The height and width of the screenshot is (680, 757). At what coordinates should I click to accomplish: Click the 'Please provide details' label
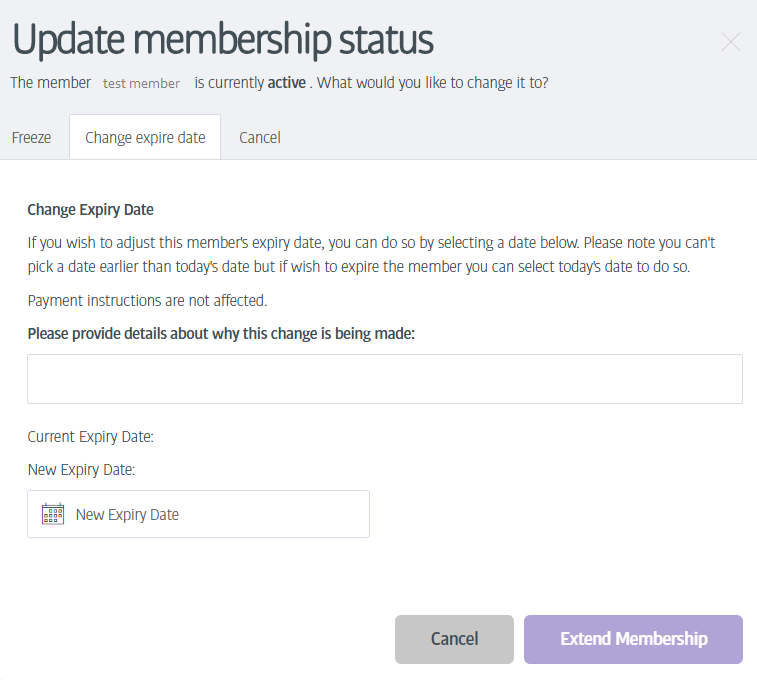221,333
